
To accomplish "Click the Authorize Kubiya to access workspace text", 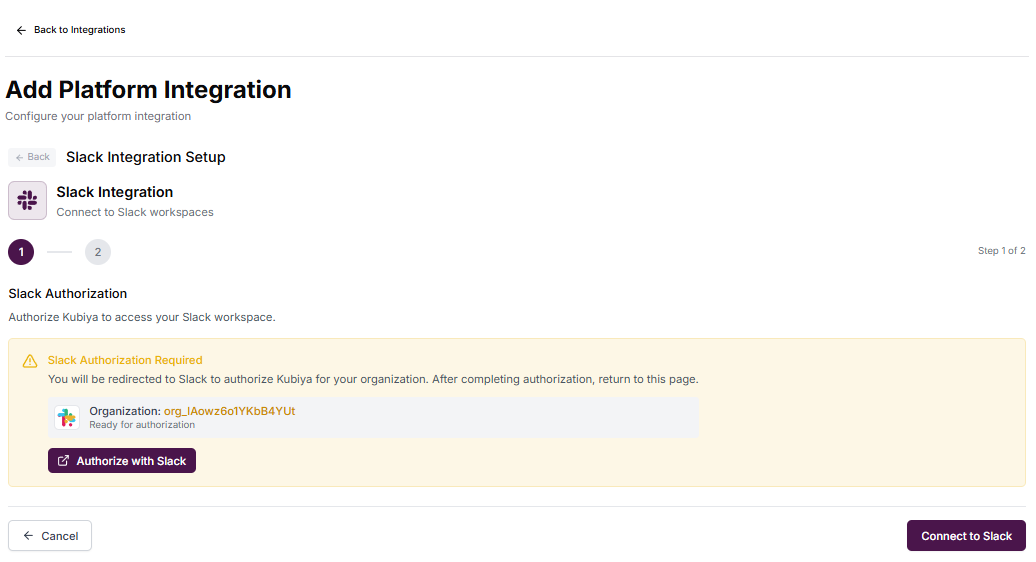I will point(141,317).
